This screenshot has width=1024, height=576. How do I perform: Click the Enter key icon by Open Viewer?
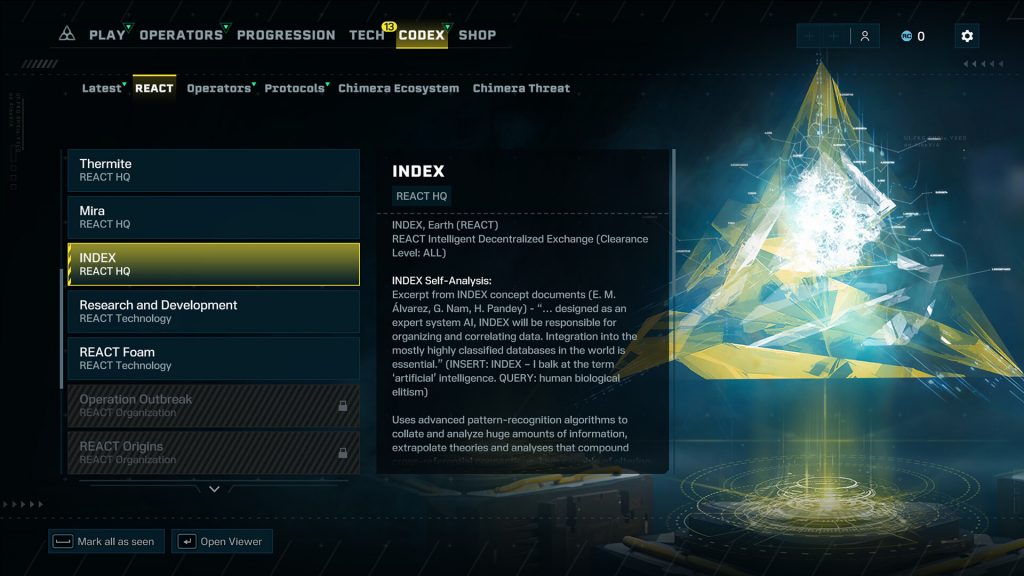[187, 541]
